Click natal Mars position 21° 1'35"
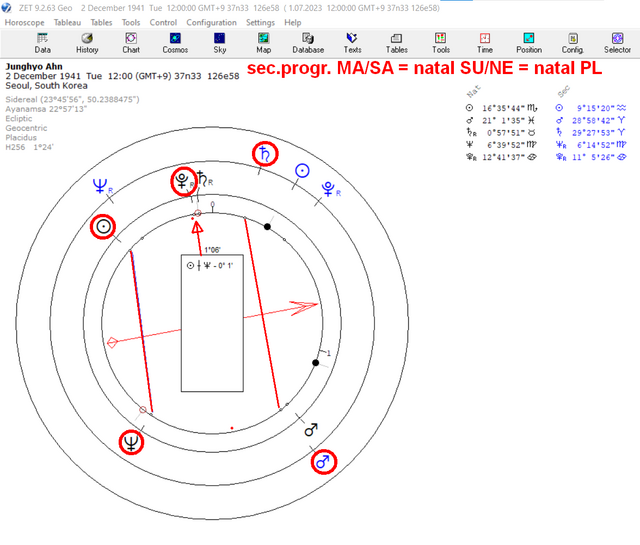Image resolution: width=640 pixels, height=545 pixels. click(503, 120)
